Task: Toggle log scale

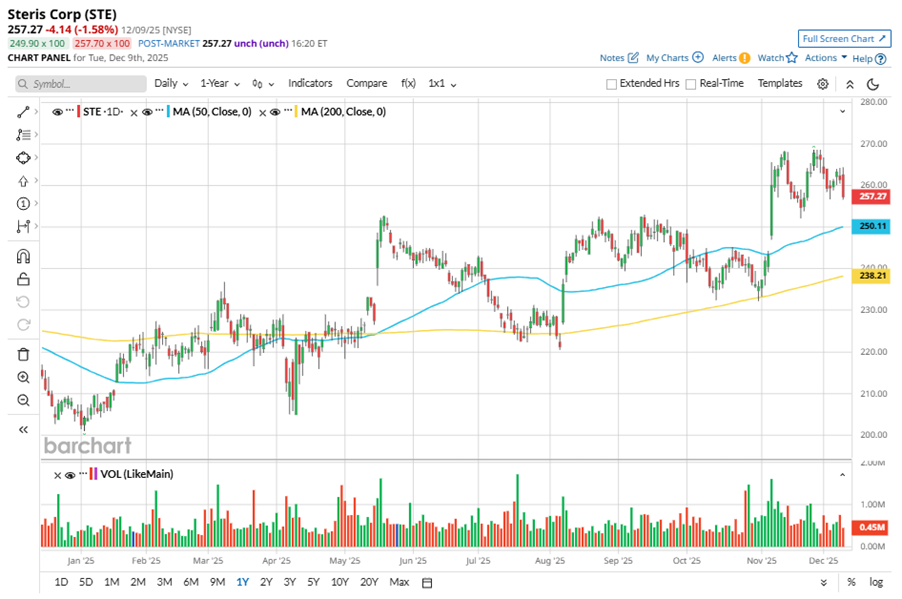Action: coord(876,582)
